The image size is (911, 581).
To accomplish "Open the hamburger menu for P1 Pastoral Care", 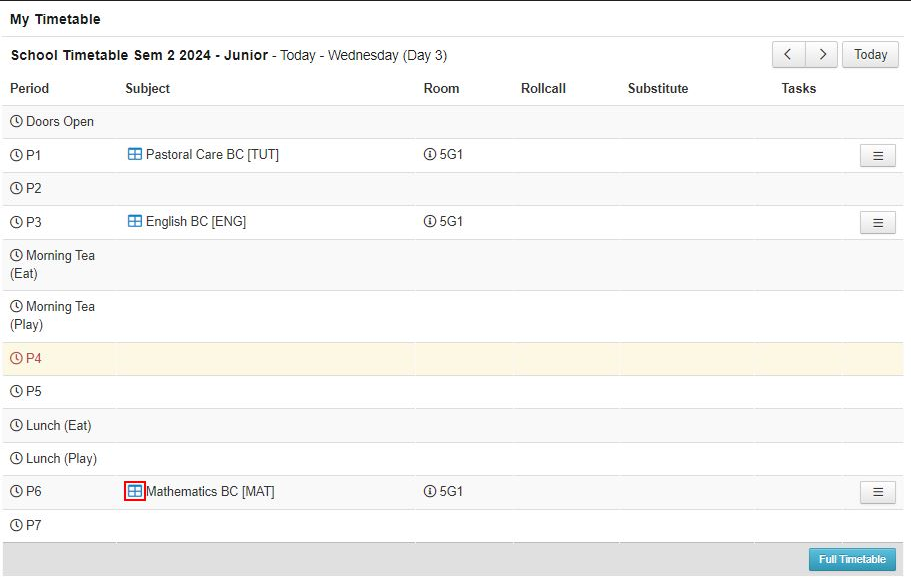I will click(x=877, y=156).
